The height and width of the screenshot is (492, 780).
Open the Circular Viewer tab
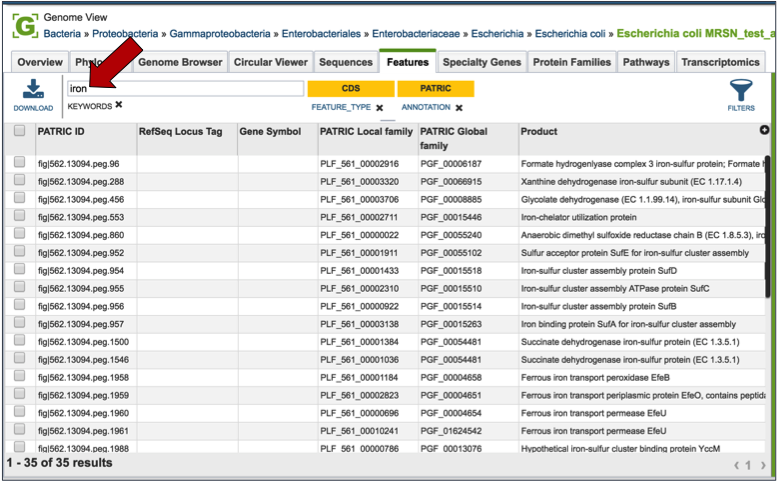click(271, 62)
